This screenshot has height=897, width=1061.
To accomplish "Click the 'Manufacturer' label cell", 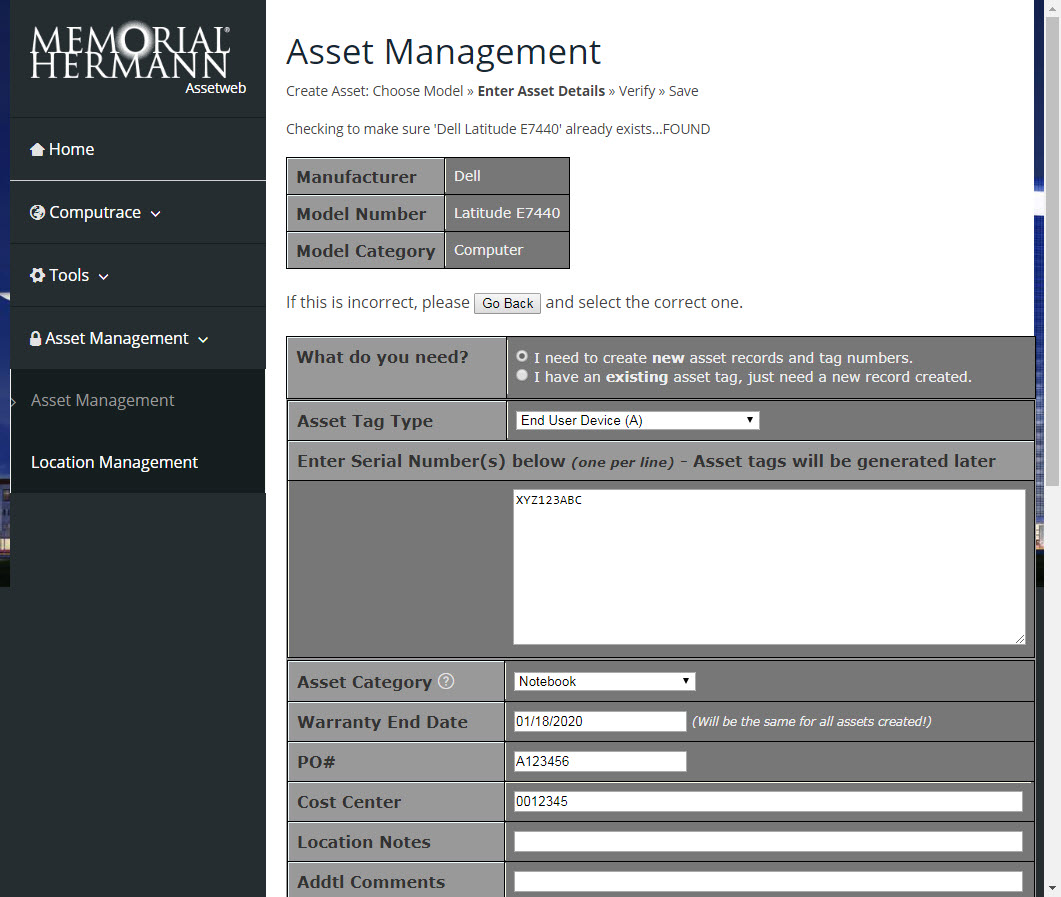I will click(x=365, y=176).
